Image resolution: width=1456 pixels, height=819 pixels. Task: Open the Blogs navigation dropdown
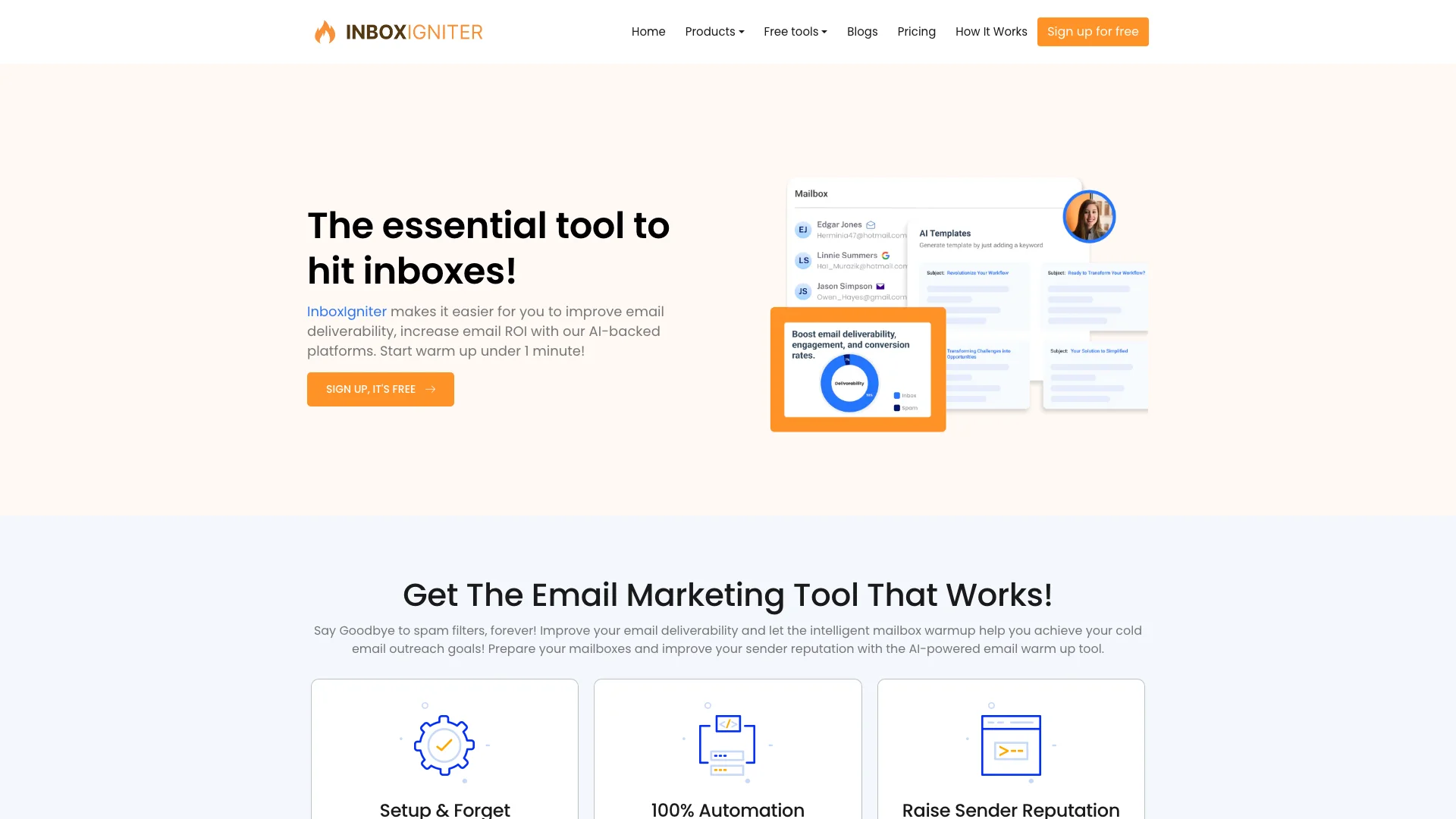pyautogui.click(x=862, y=31)
